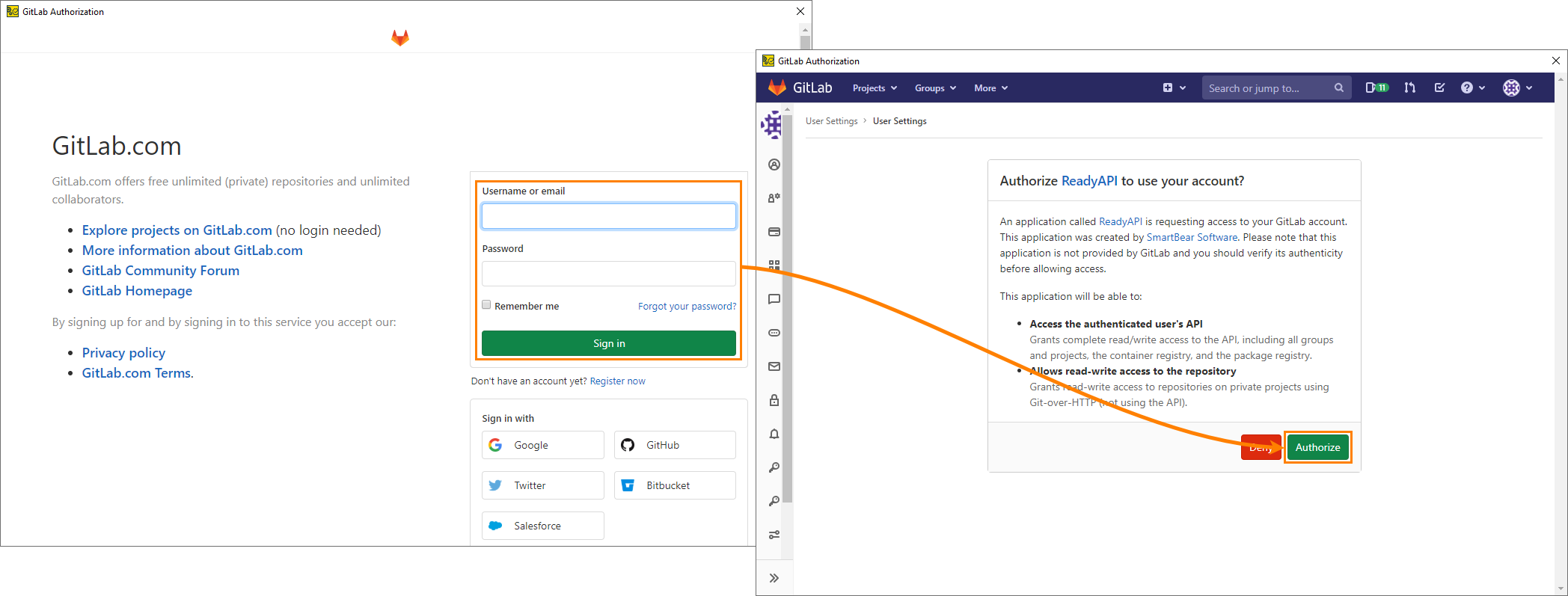1568x596 pixels.
Task: Close the right GitLab Authorization window
Action: [x=1556, y=61]
